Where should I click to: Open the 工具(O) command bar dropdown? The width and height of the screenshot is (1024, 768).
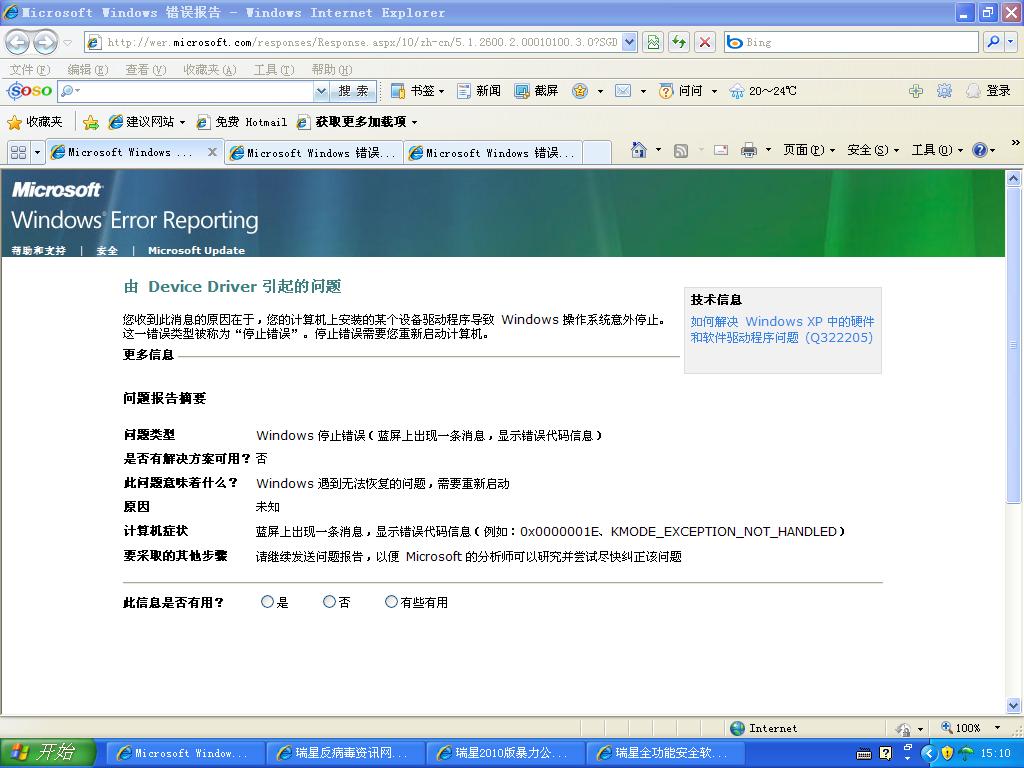[937, 150]
